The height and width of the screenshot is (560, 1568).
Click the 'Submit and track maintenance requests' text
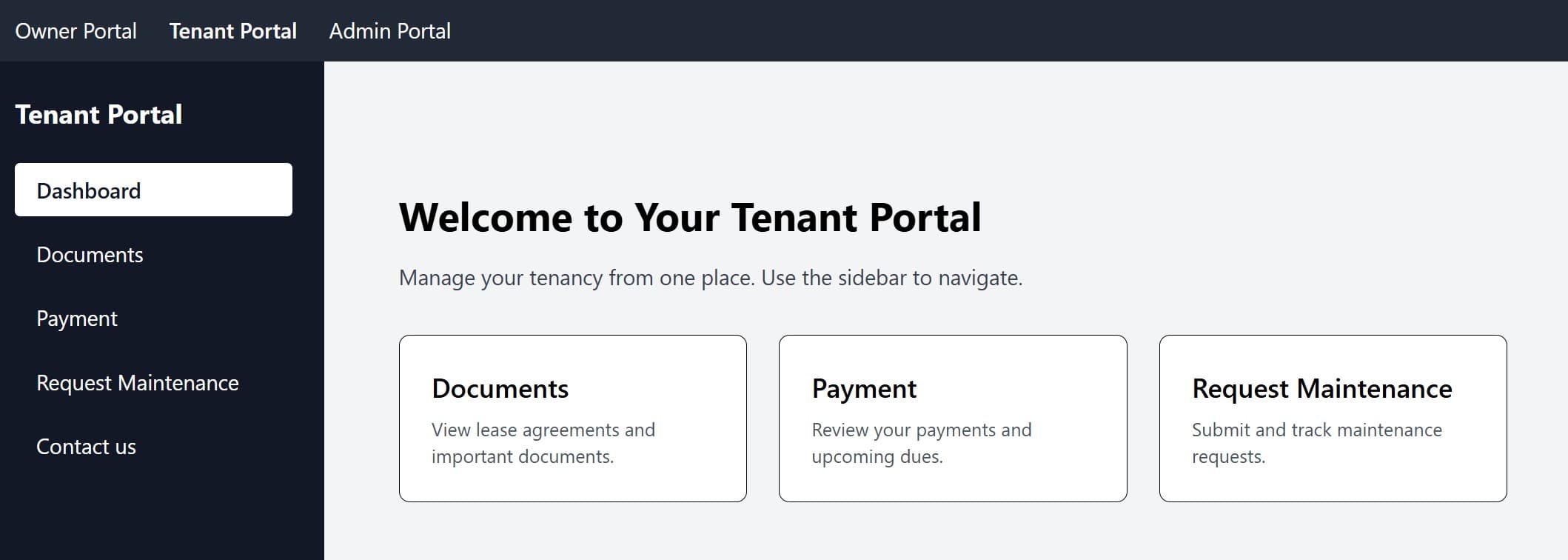[1316, 443]
